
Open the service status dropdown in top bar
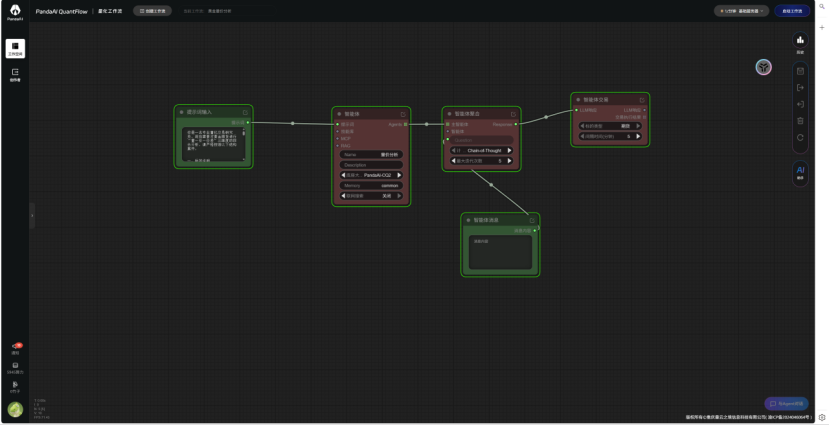741,11
